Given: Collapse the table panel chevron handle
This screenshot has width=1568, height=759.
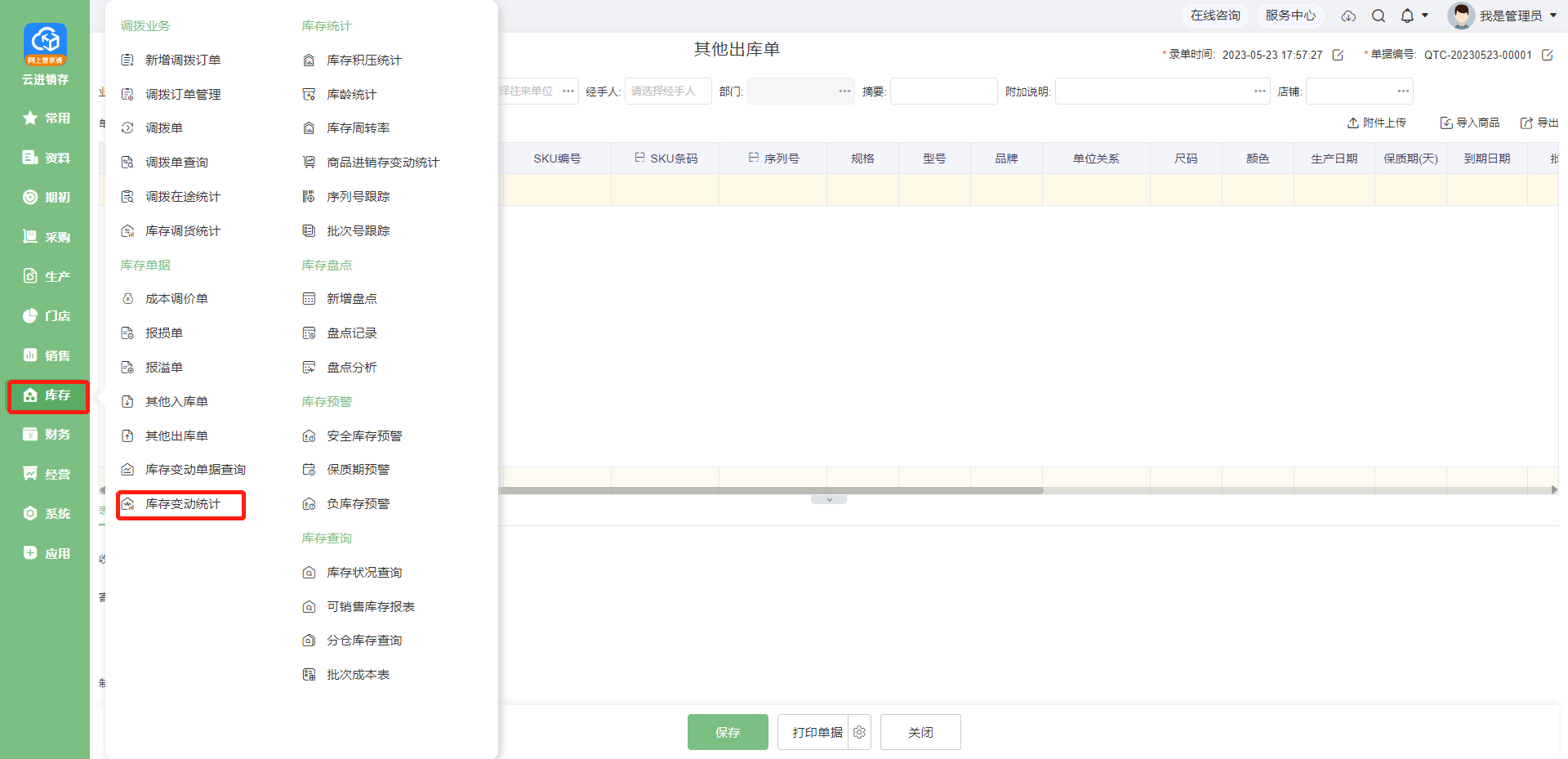Looking at the screenshot, I should [829, 499].
